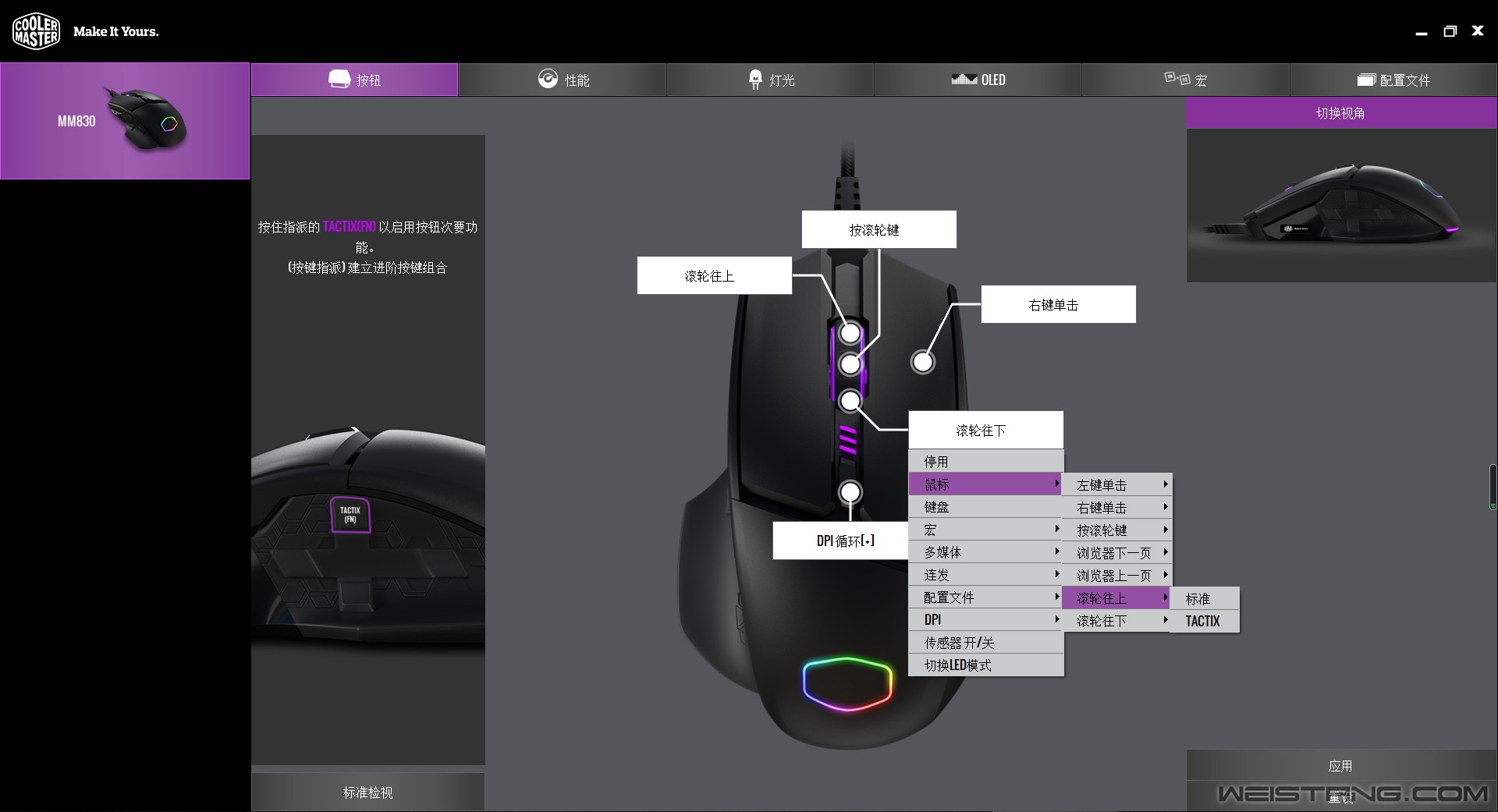Switch to the OLED tab

coord(978,80)
